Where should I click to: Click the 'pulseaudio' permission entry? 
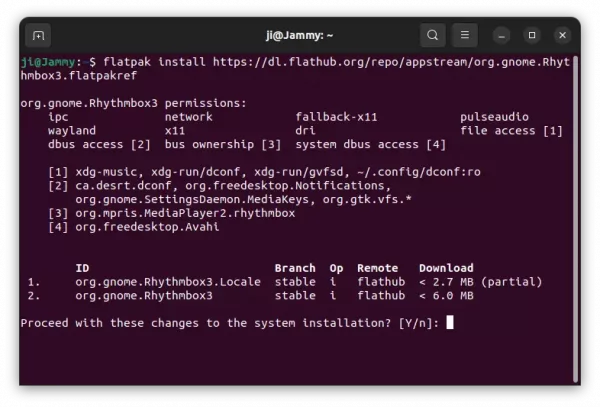click(494, 117)
